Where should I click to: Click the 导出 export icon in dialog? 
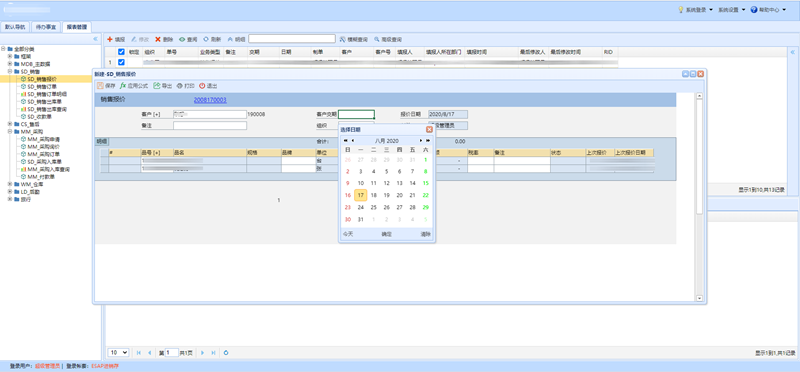pyautogui.click(x=157, y=86)
